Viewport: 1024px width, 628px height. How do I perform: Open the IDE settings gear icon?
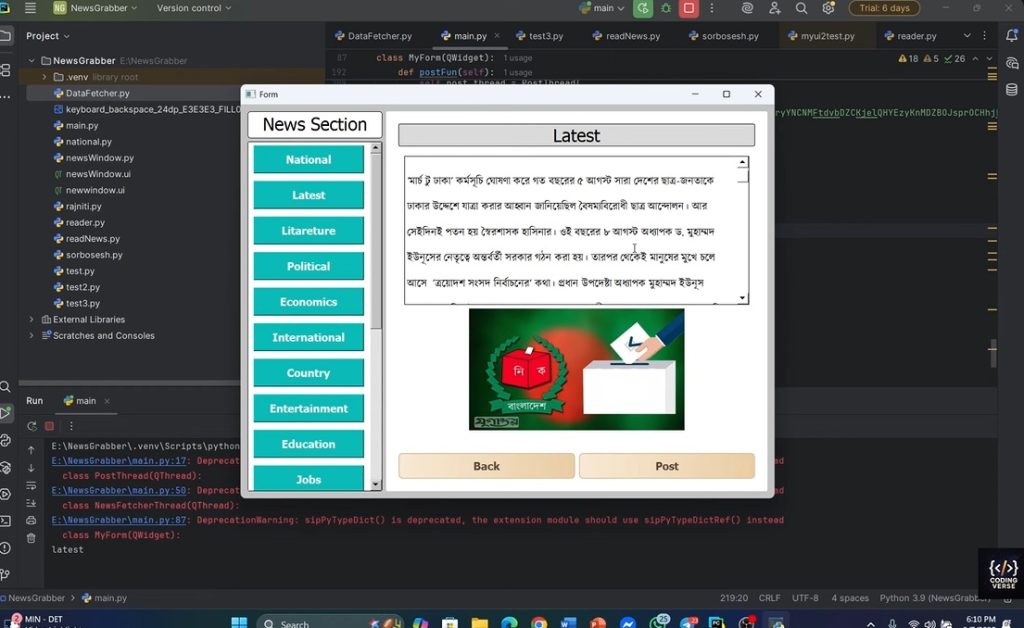tap(828, 8)
